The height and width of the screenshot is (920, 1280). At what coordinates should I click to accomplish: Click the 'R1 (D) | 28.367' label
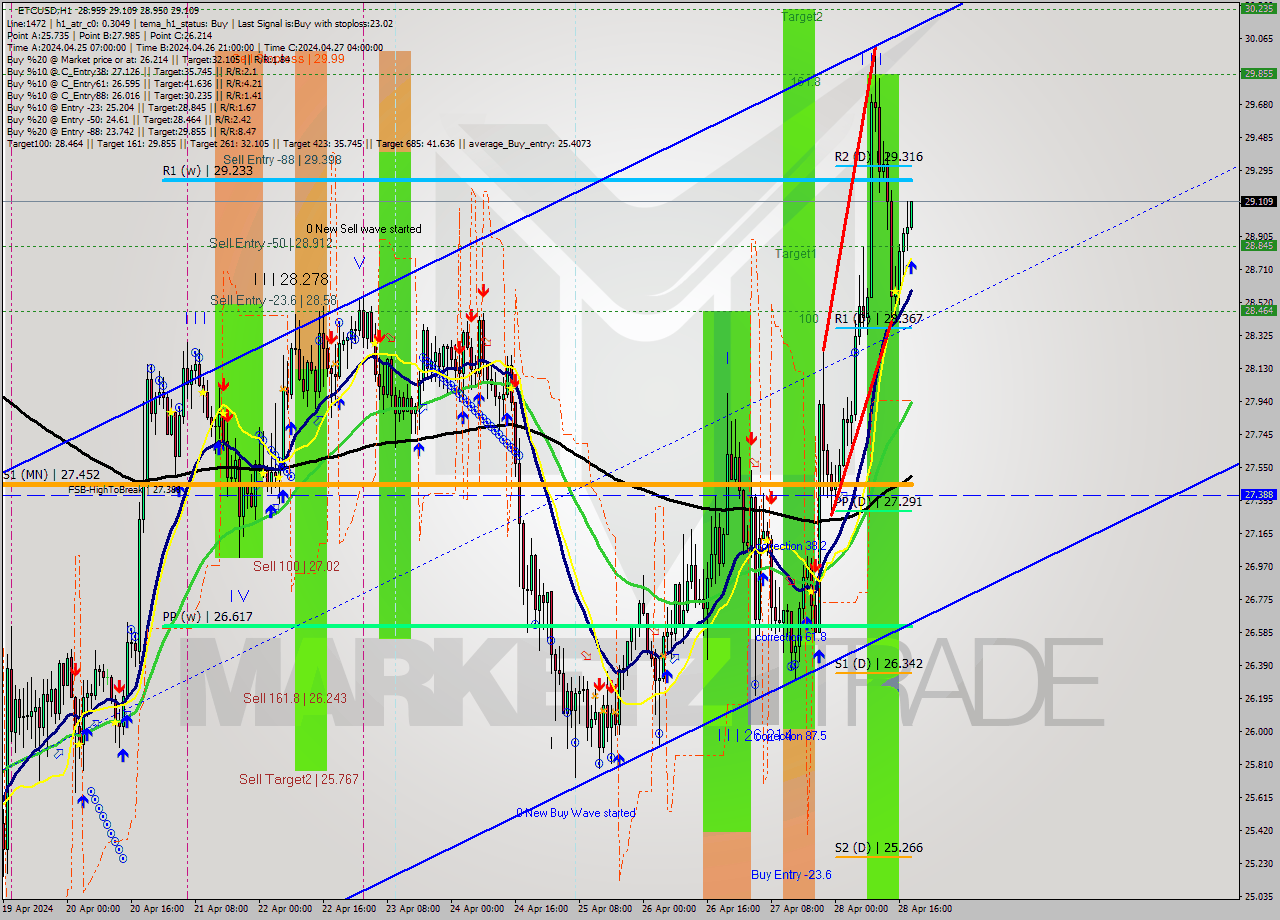click(879, 318)
